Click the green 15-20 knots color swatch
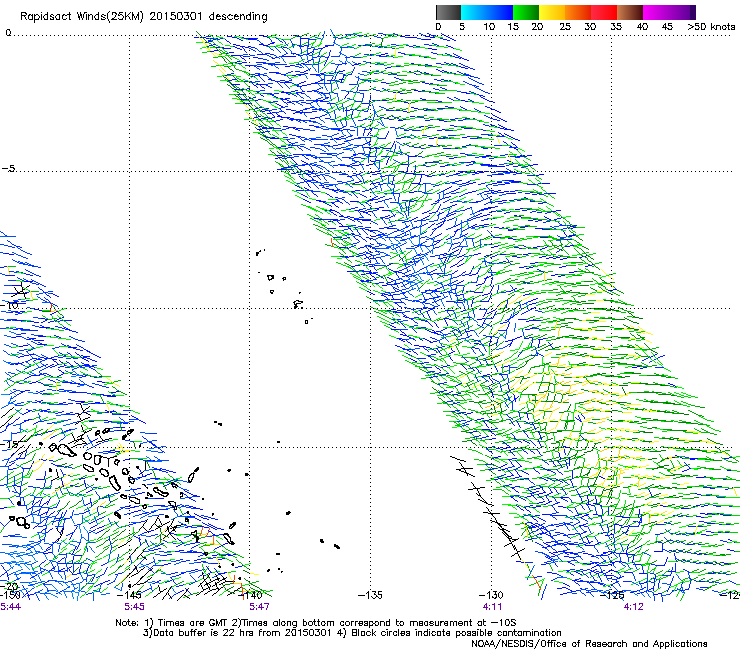Screen dimensions: 740x650 pyautogui.click(x=526, y=12)
